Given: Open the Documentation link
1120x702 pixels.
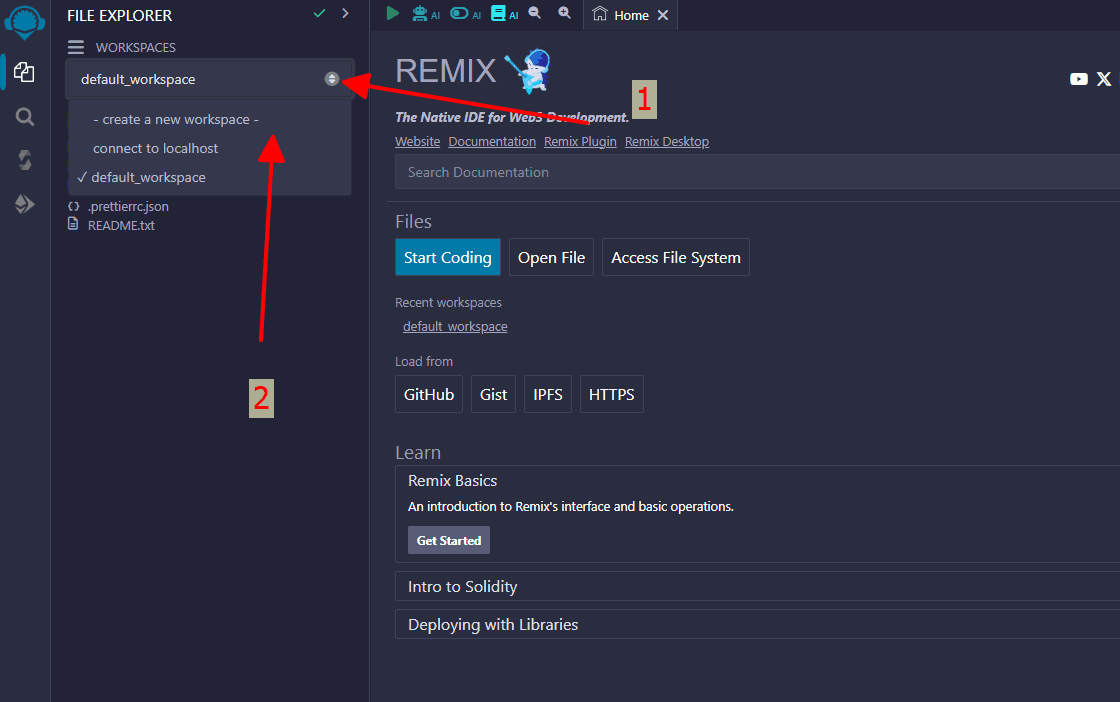Looking at the screenshot, I should click(x=492, y=141).
